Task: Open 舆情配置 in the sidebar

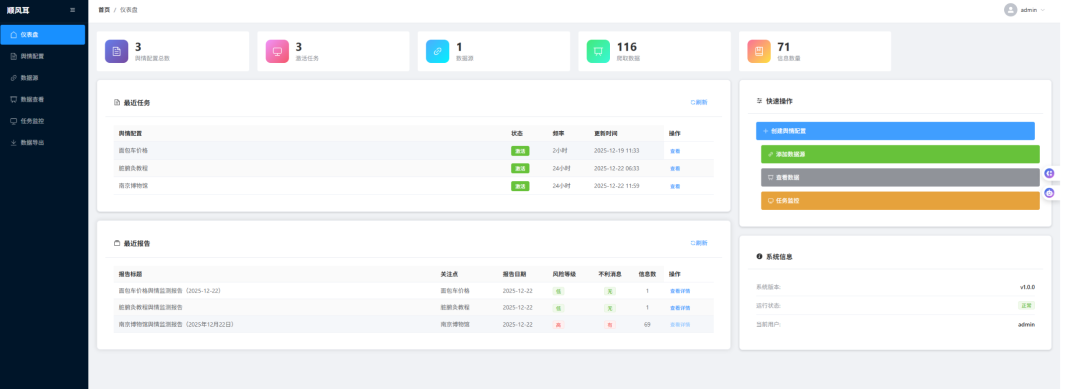Action: point(43,56)
